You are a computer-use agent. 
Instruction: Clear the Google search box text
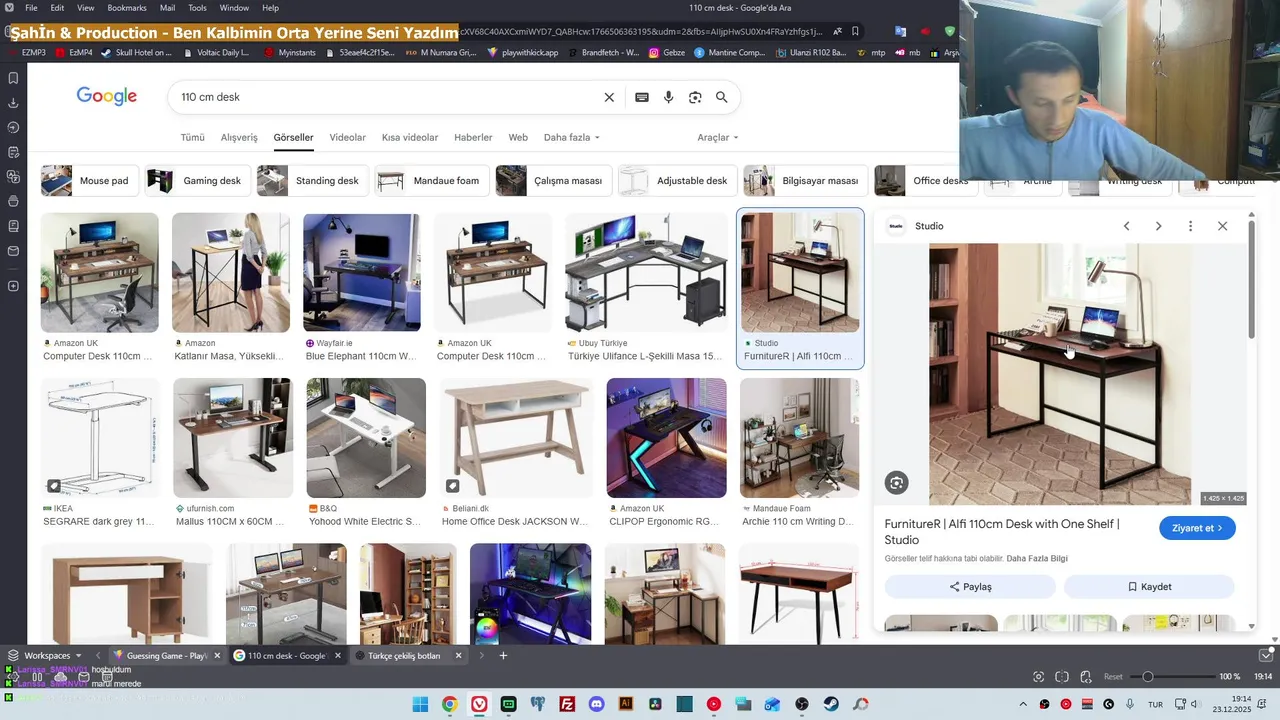[609, 97]
